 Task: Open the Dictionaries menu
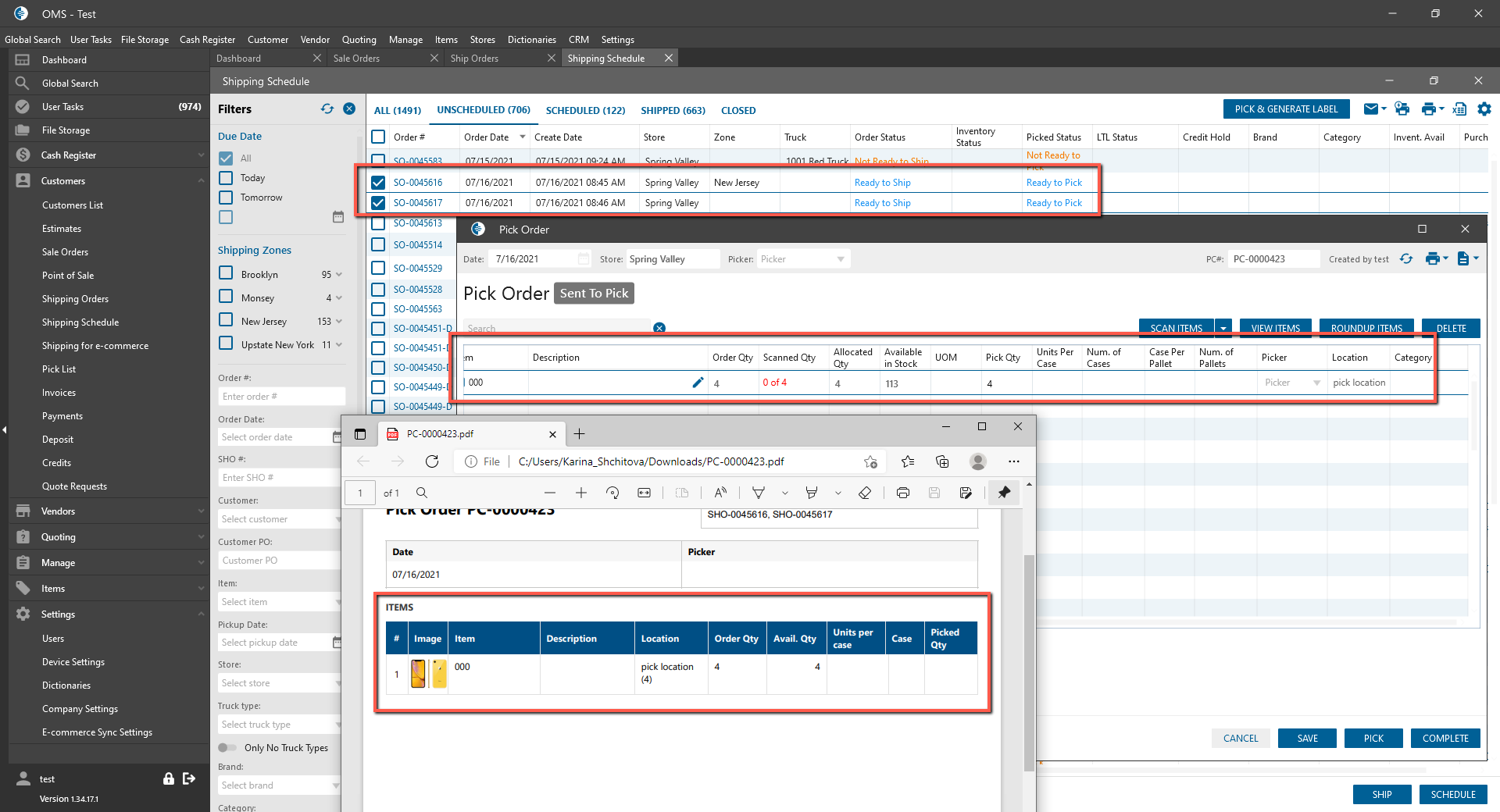[x=531, y=40]
